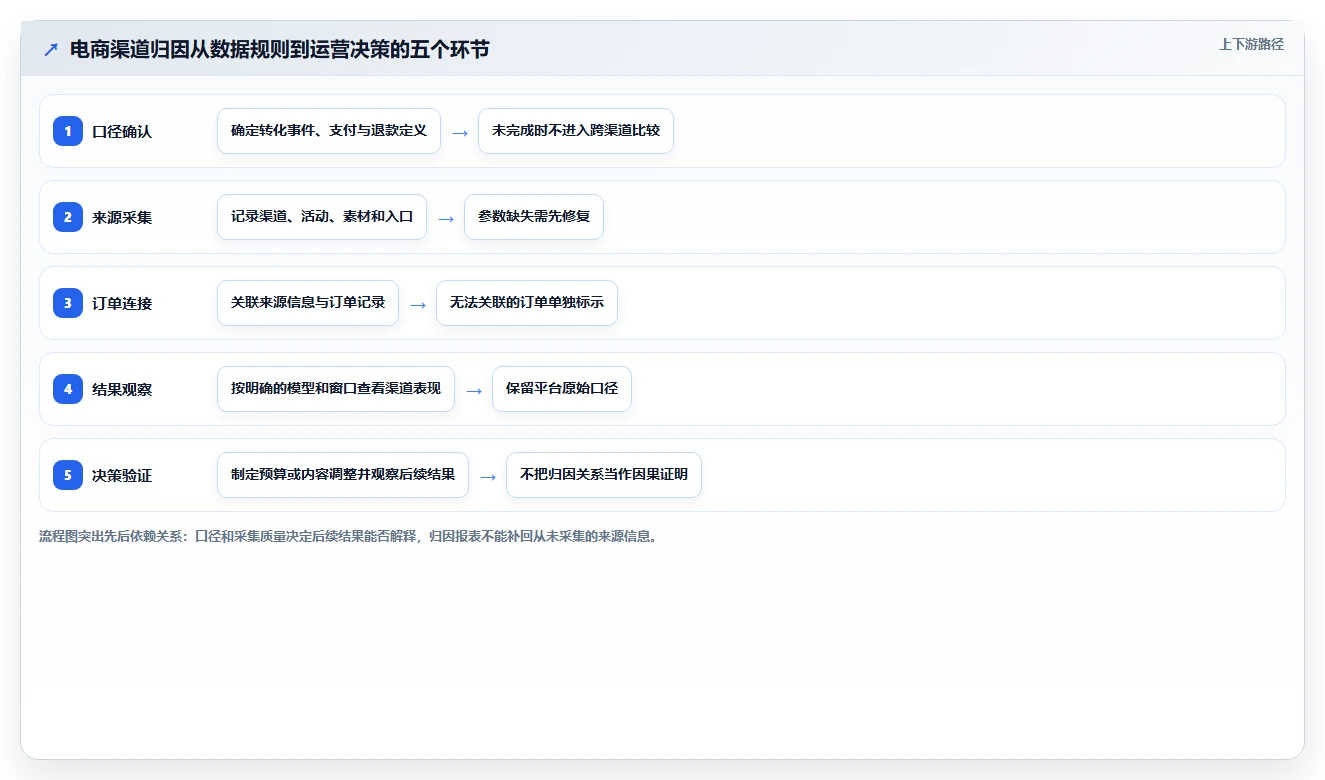Click the 参数缺失需先修复 box
This screenshot has height=780, width=1325.
point(534,217)
